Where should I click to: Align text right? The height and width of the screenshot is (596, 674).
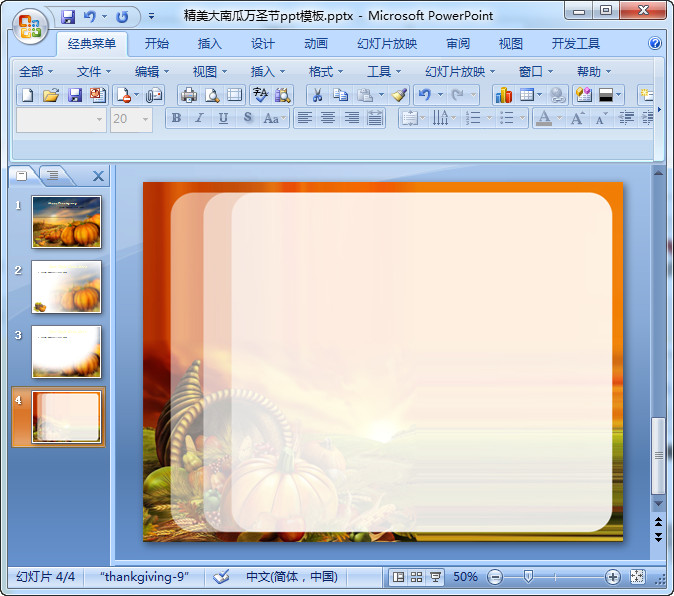pos(352,118)
